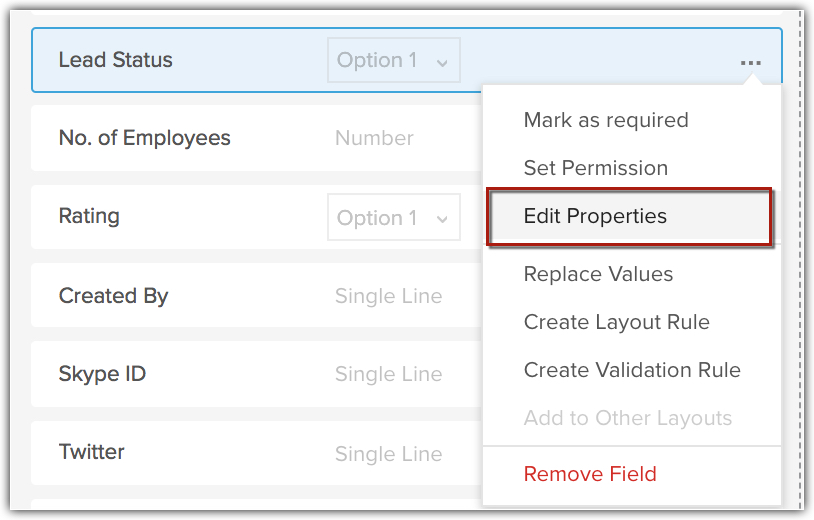Click Single Line placeholder for Skype ID
Viewport: 814px width, 520px height.
388,374
